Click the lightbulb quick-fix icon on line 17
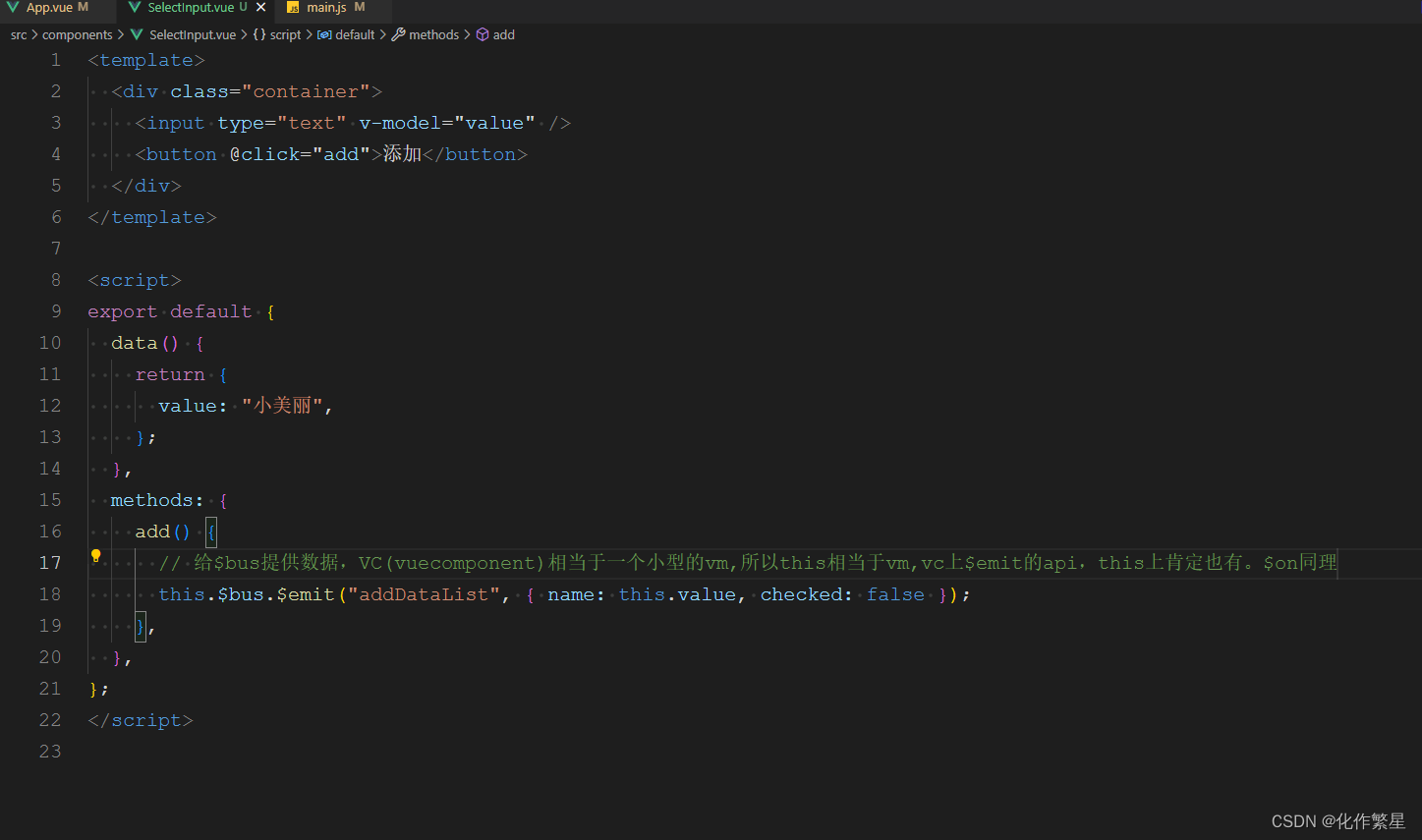This screenshot has width=1422, height=840. click(x=96, y=556)
